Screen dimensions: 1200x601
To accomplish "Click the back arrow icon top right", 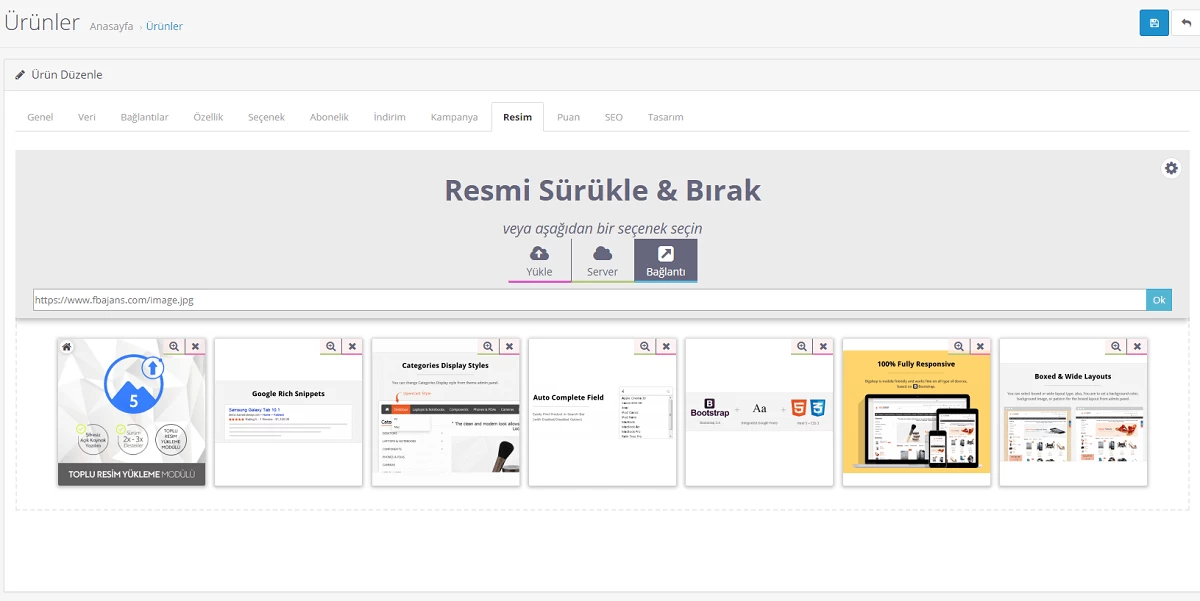I will 1186,21.
